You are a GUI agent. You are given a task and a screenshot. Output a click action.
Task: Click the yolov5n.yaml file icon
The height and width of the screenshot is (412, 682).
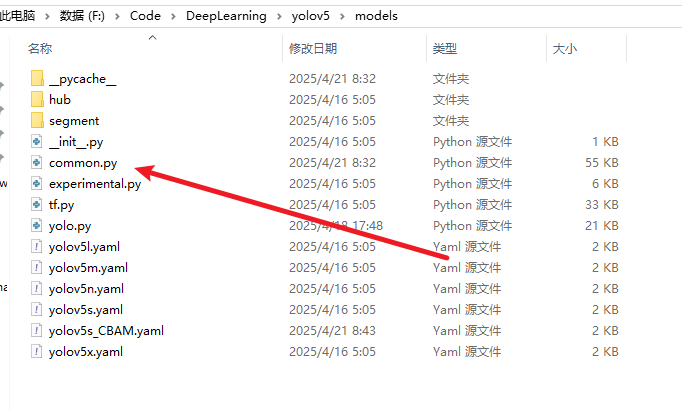pyautogui.click(x=37, y=288)
